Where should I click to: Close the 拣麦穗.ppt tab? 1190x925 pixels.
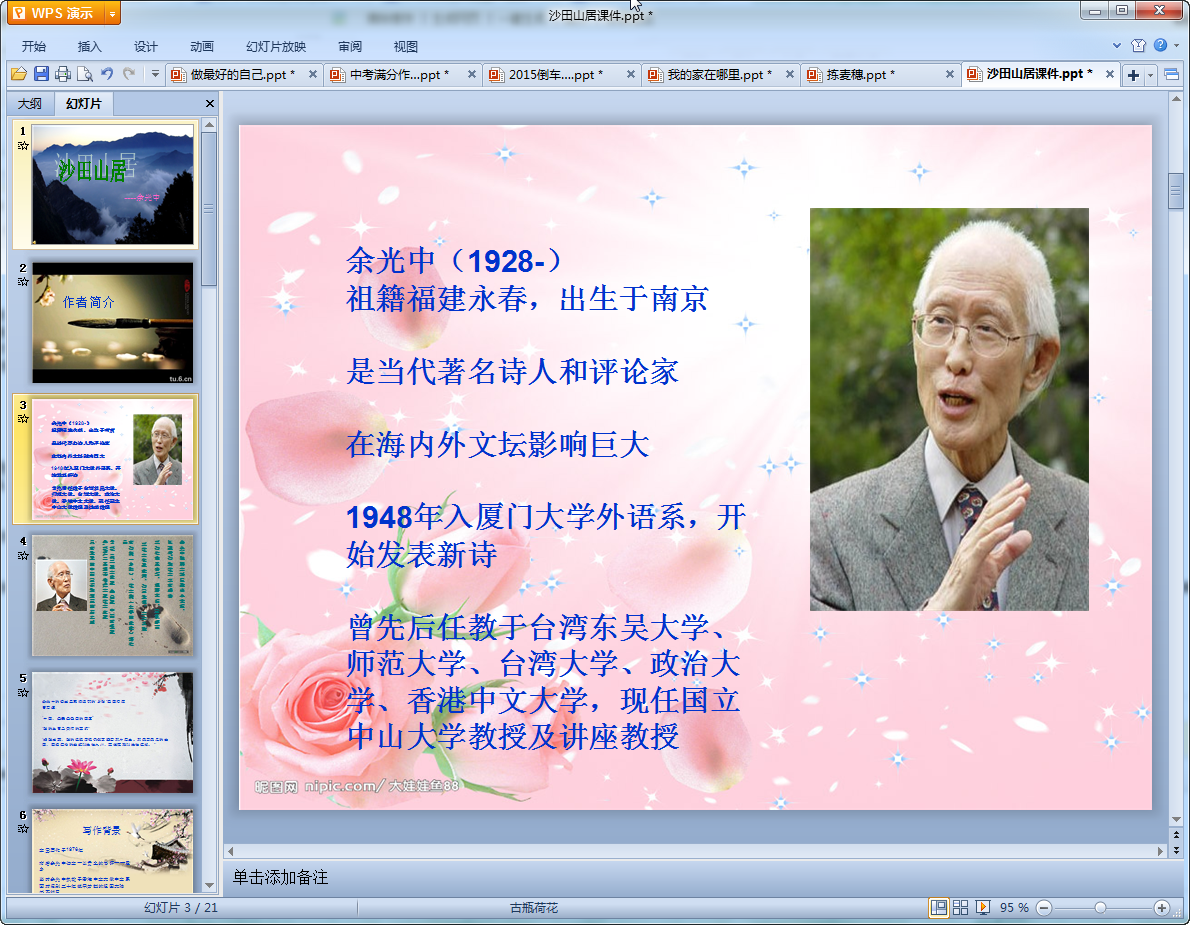click(x=949, y=74)
